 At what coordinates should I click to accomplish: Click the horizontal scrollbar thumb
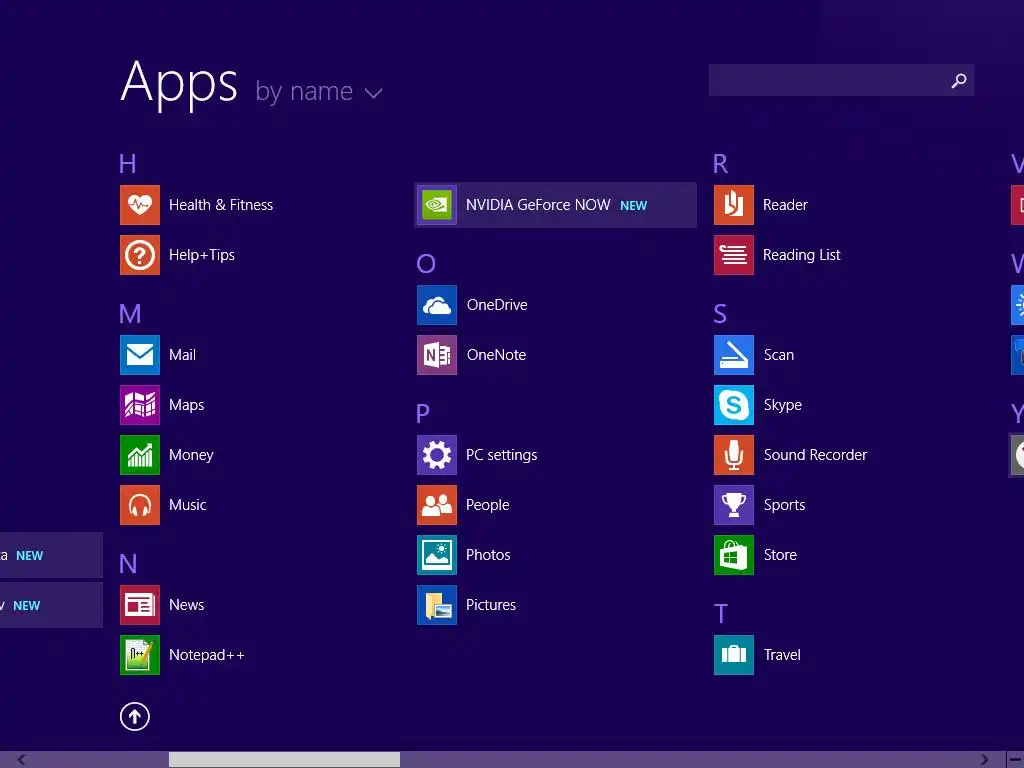pos(284,760)
